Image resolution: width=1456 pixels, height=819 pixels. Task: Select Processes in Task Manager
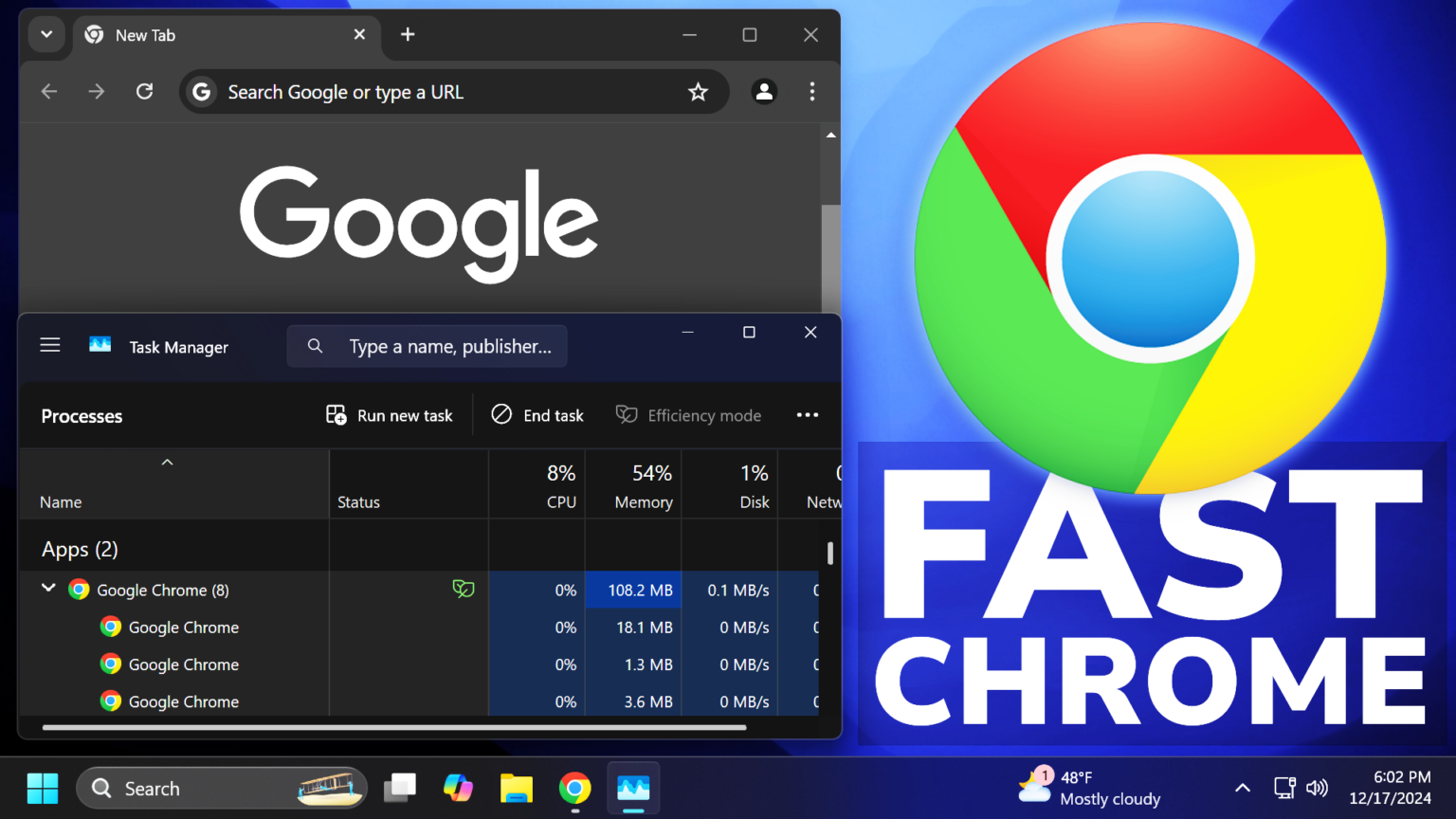(x=82, y=415)
